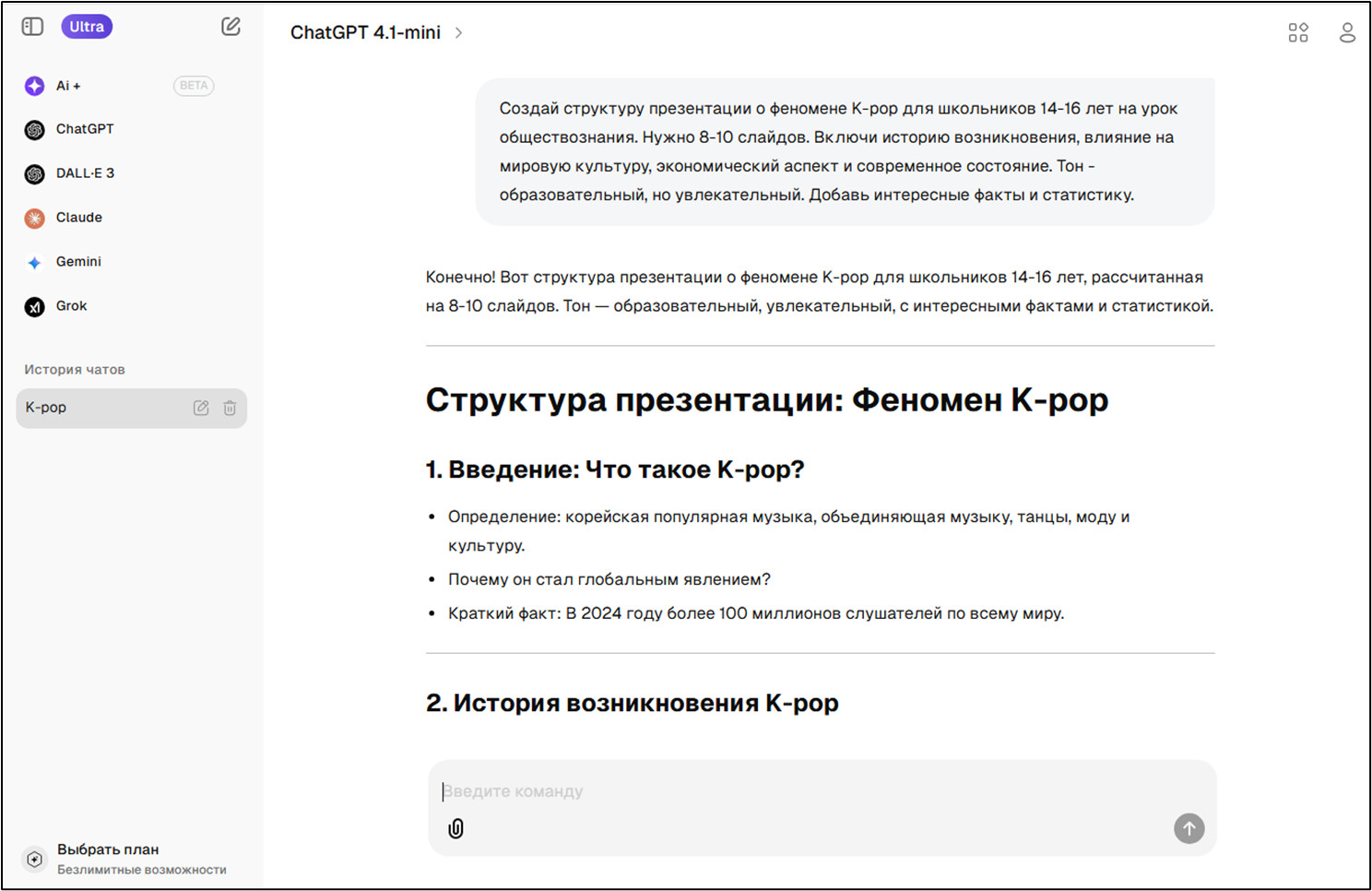Image resolution: width=1372 pixels, height=891 pixels.
Task: Open the apps grid icon
Action: pyautogui.click(x=1297, y=33)
